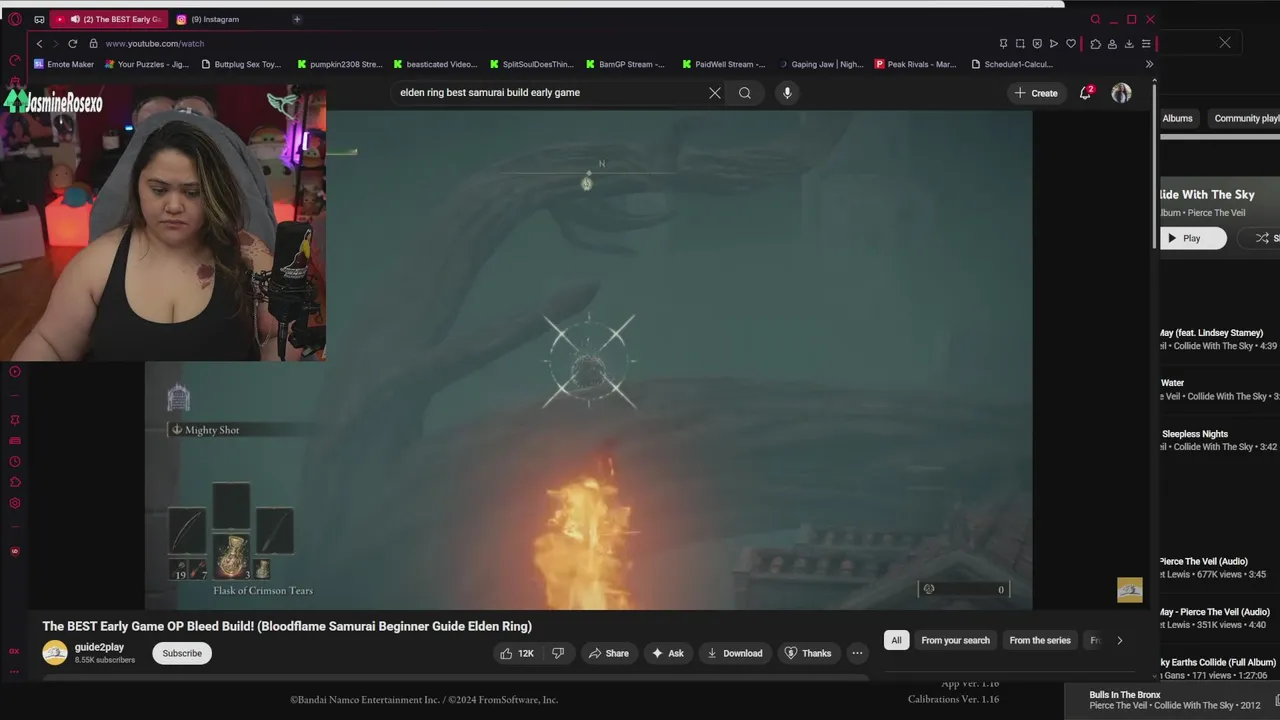Take a snapshot with the capture icon
The height and width of the screenshot is (720, 1280).
point(1020,44)
